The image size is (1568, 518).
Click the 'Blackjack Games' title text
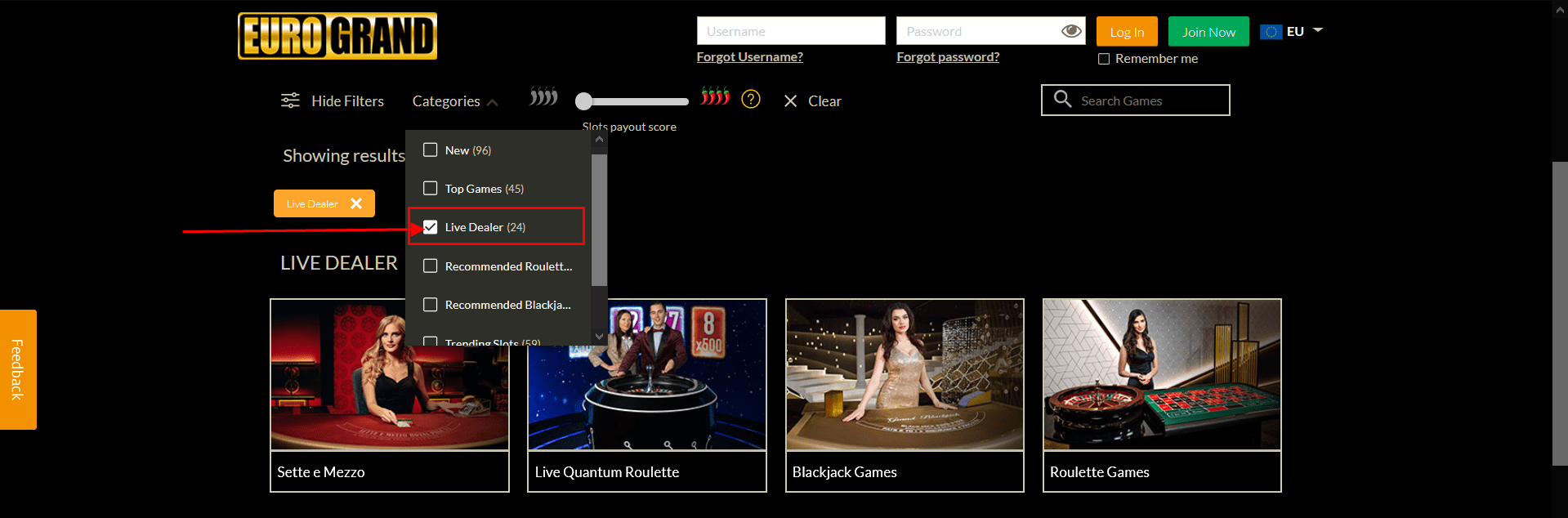844,472
